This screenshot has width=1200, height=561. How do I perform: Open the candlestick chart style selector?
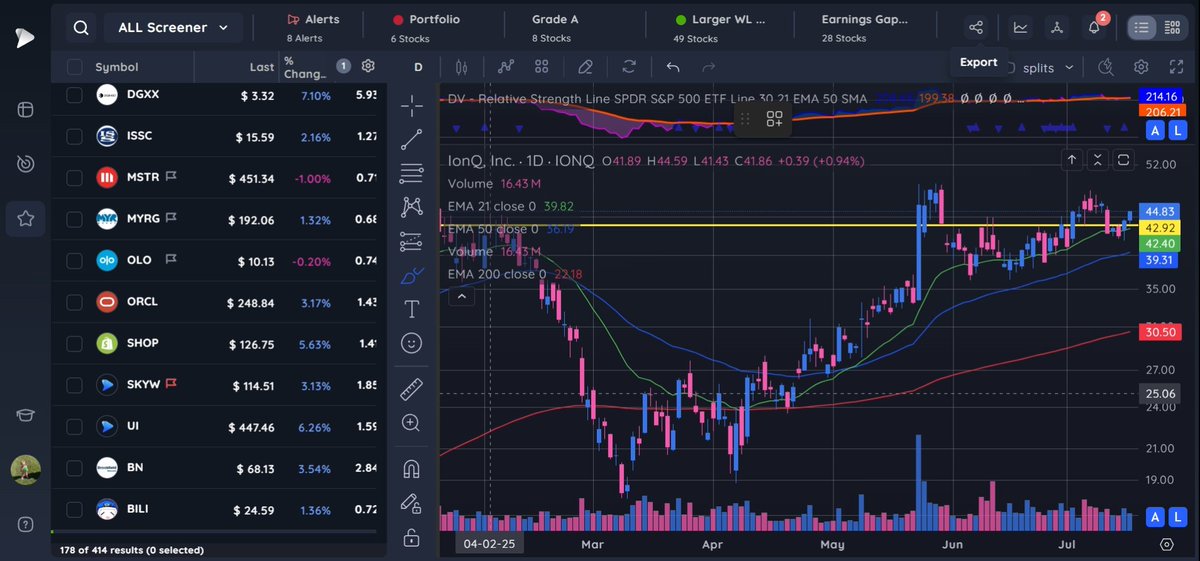pyautogui.click(x=461, y=67)
